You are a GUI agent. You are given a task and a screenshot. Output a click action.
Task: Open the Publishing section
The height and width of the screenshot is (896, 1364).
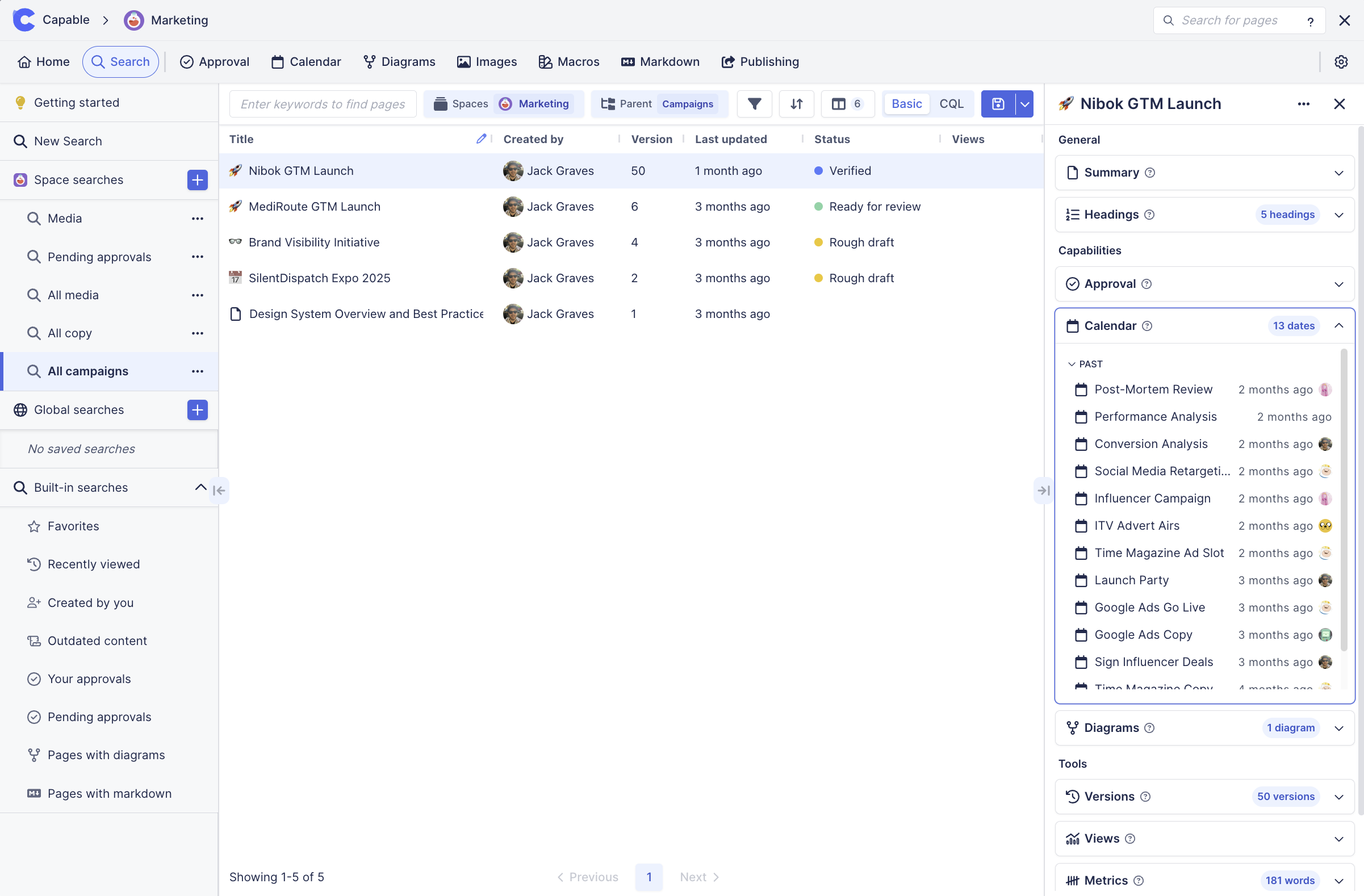pyautogui.click(x=760, y=61)
